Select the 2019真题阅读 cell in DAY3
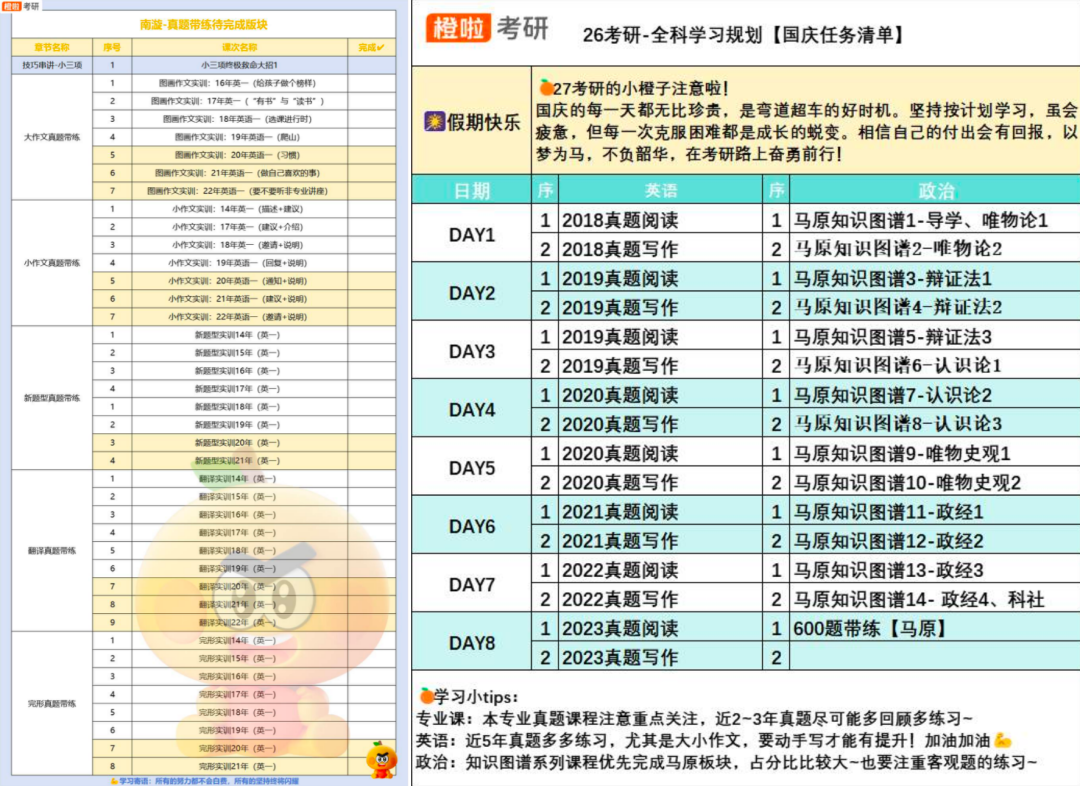 (x=661, y=336)
